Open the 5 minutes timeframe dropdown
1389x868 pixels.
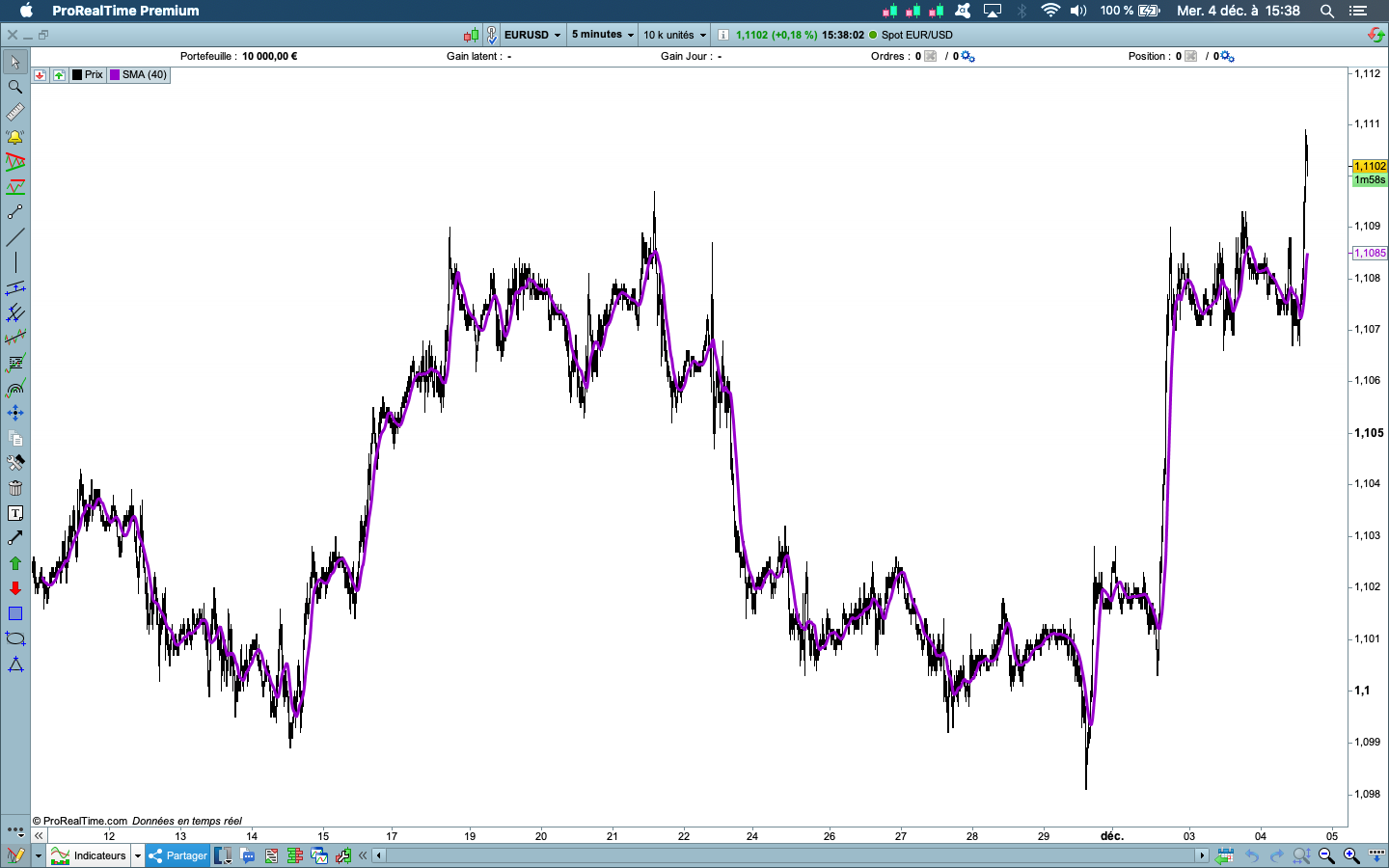pyautogui.click(x=603, y=35)
